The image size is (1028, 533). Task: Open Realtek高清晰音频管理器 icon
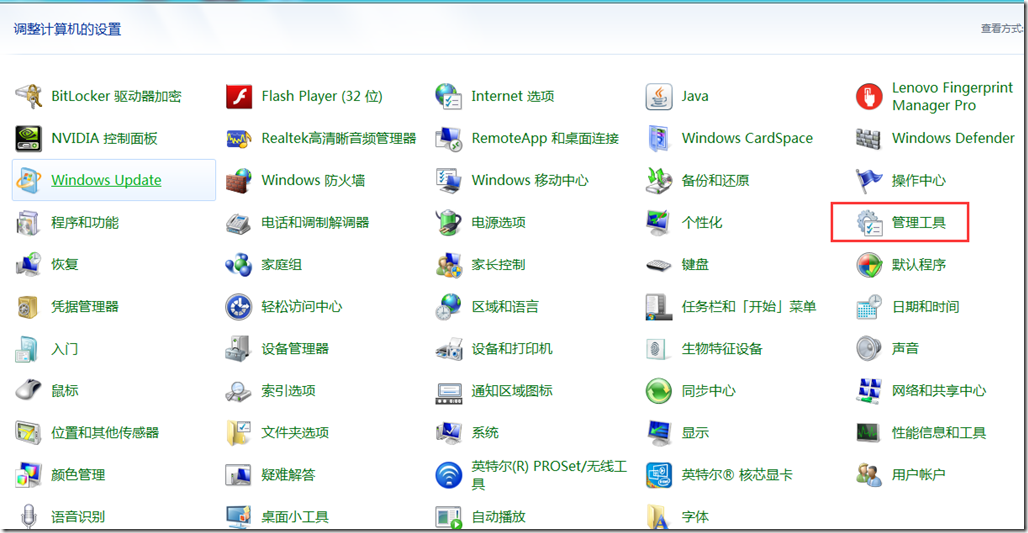[239, 138]
